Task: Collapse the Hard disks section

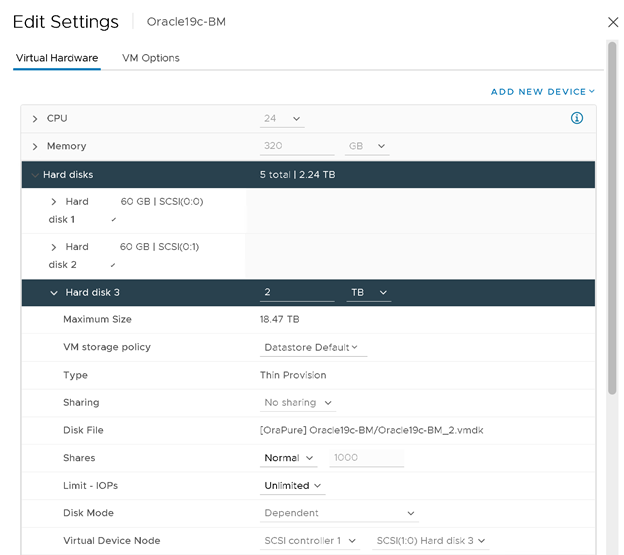Action: pos(35,175)
